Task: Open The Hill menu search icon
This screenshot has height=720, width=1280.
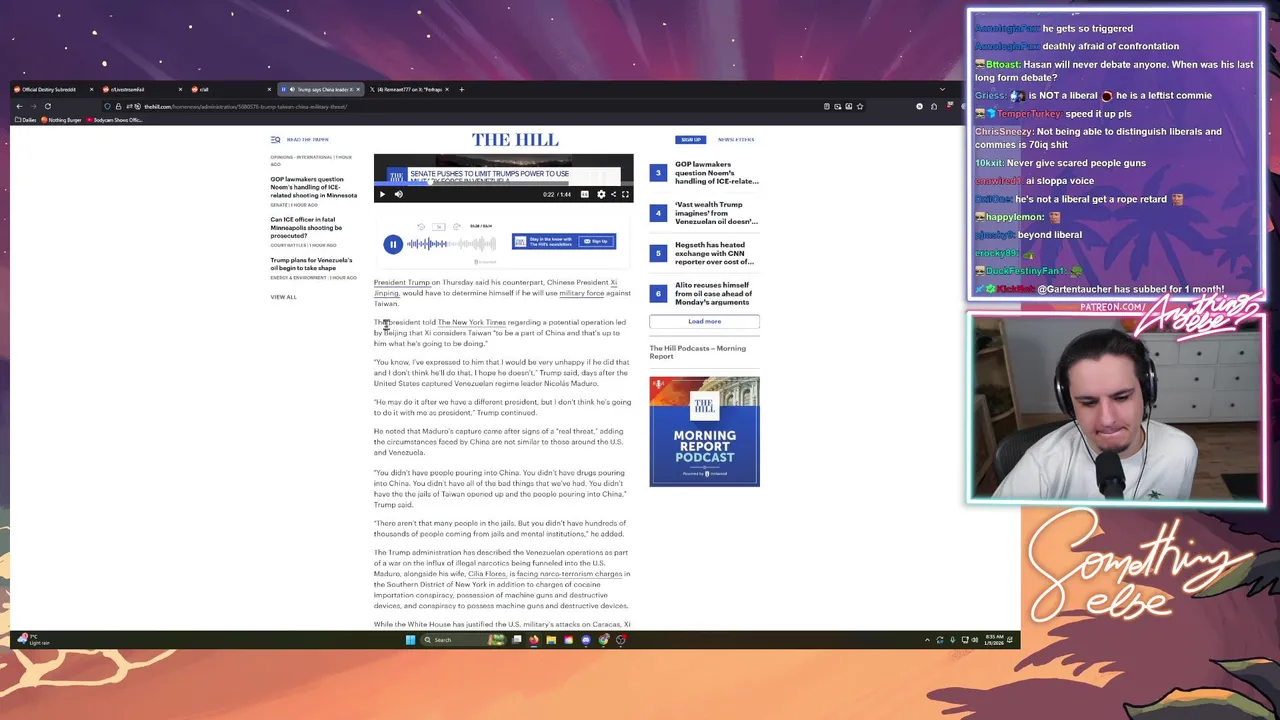Action: pos(275,139)
